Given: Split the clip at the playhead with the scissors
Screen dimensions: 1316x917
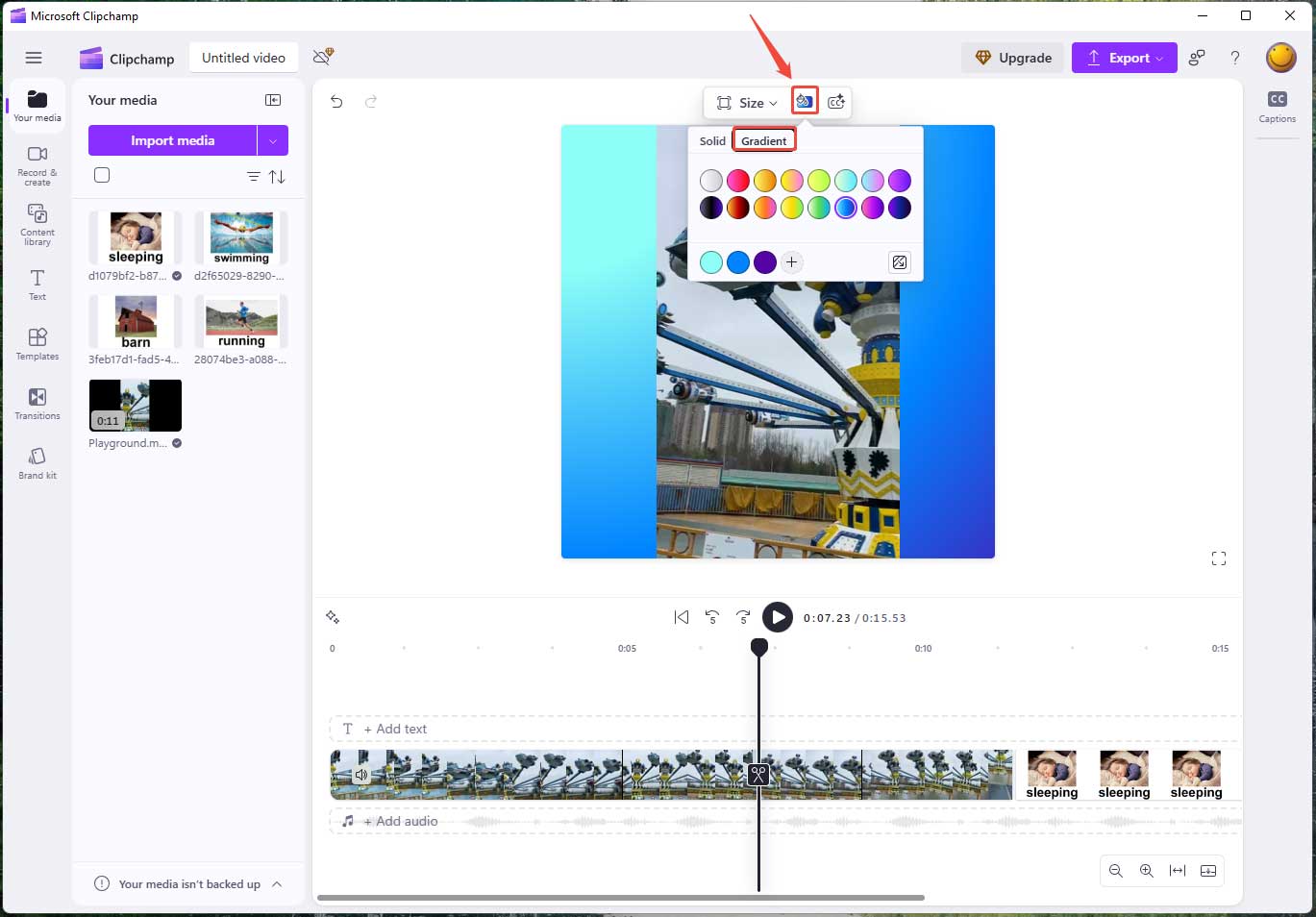Looking at the screenshot, I should [x=758, y=774].
